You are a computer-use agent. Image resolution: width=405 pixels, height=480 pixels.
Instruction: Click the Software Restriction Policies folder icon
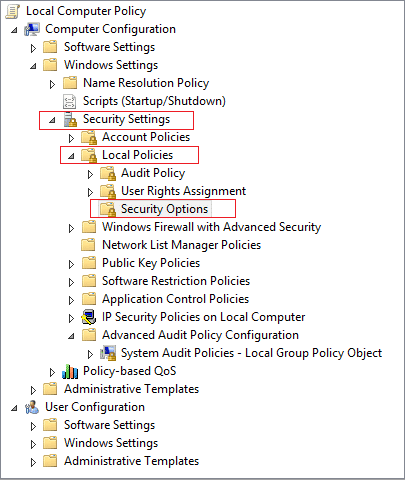pos(89,281)
